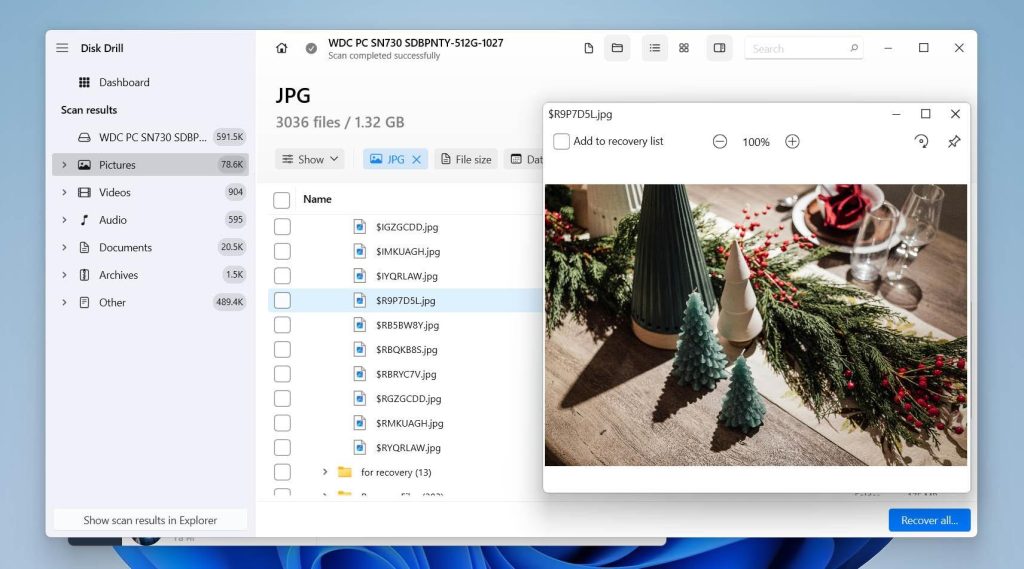Select grid thumbnails view icon
This screenshot has height=569, width=1024.
684,48
